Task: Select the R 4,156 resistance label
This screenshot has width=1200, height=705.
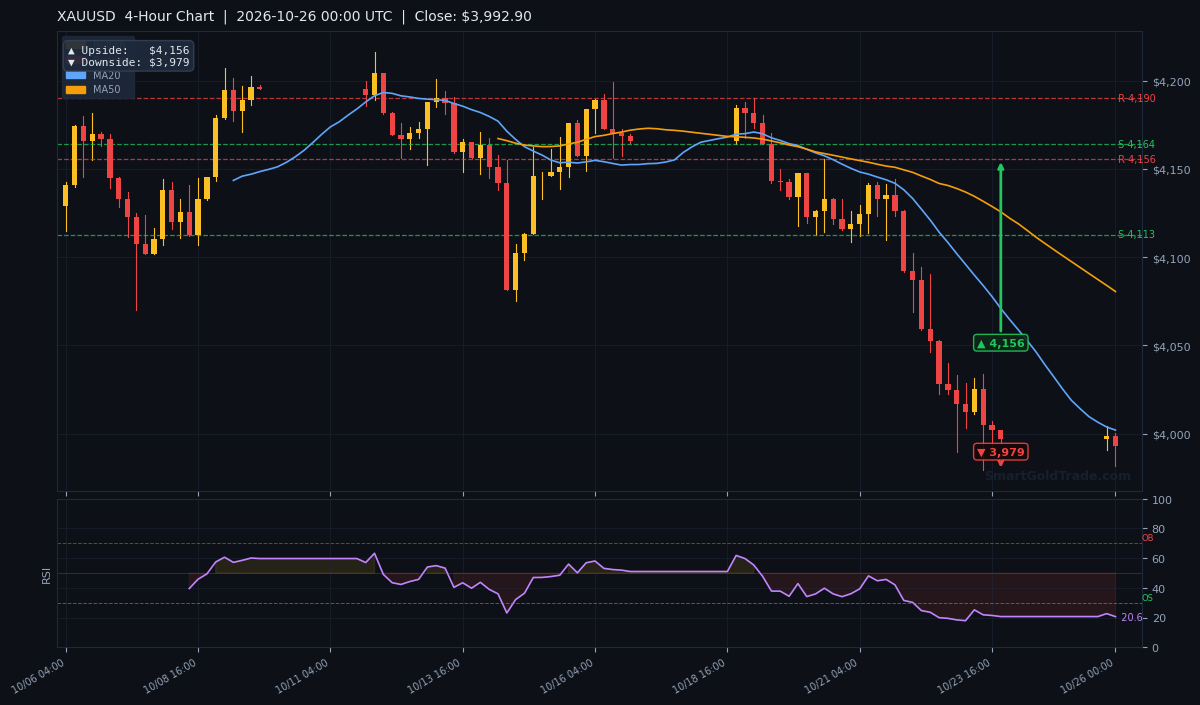Action: click(1136, 159)
